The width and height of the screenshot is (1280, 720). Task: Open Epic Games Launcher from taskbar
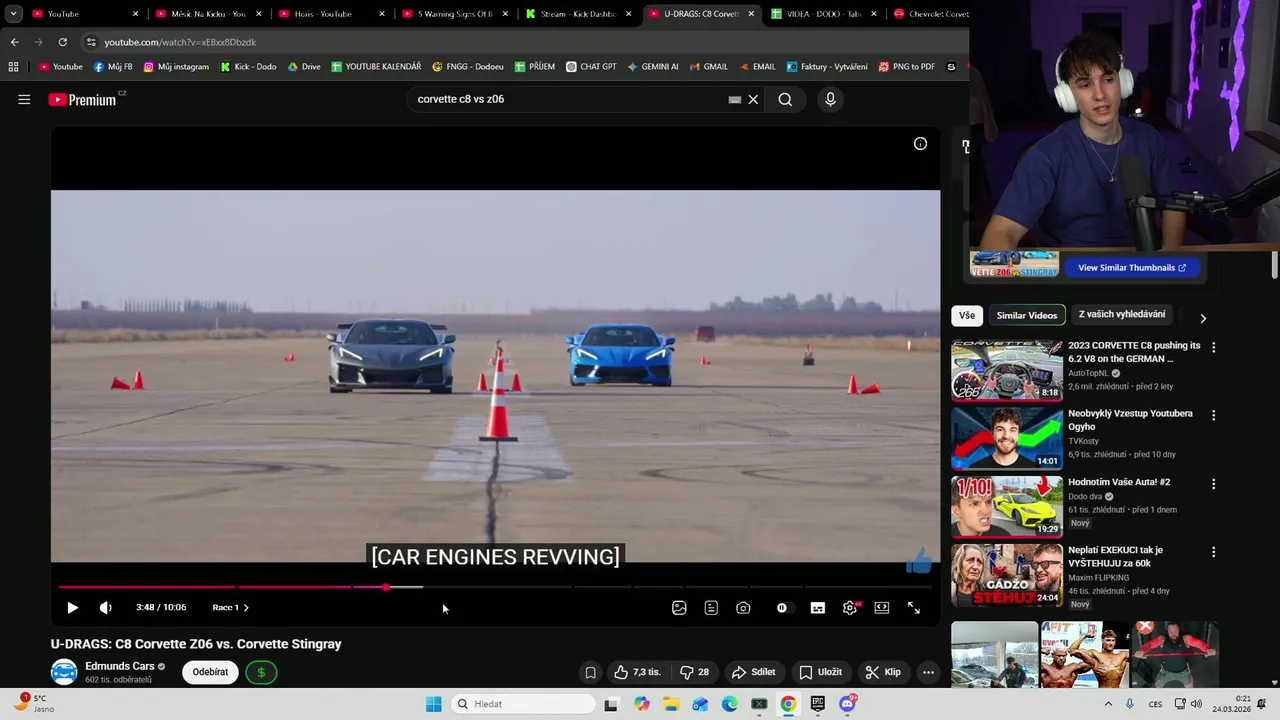[x=818, y=704]
